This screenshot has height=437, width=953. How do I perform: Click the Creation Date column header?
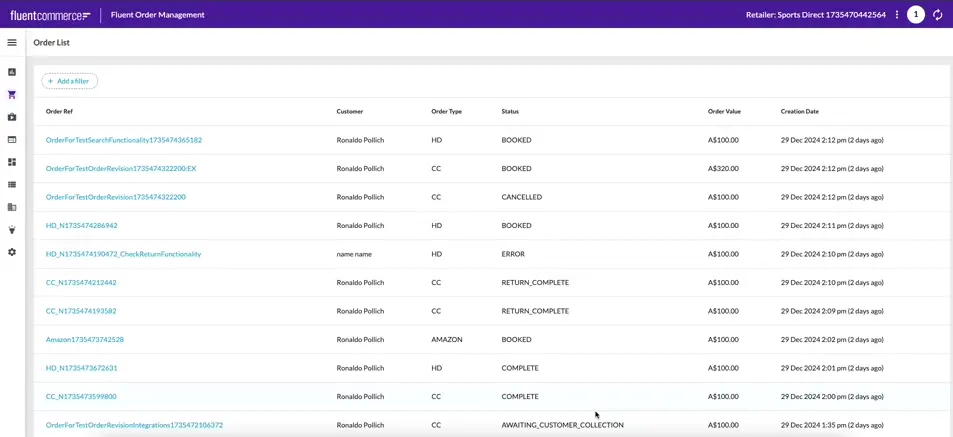coord(799,112)
